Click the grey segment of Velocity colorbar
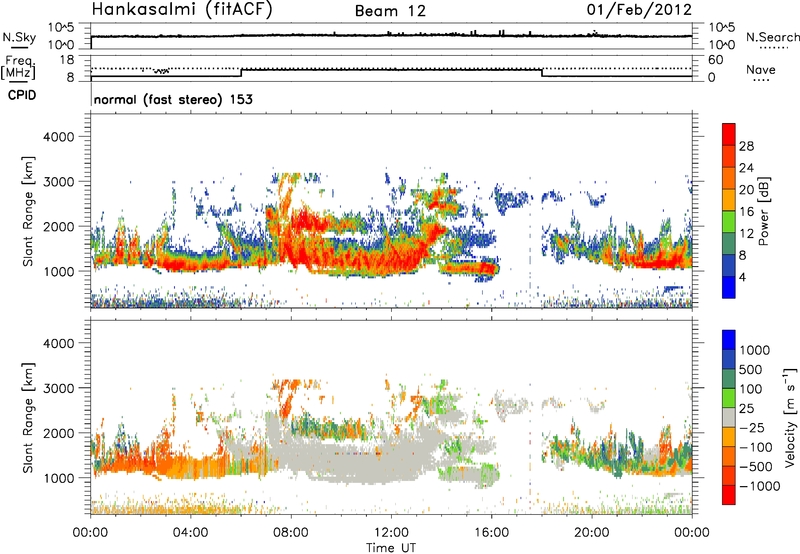Viewport: 800px width, 554px height. click(x=729, y=417)
